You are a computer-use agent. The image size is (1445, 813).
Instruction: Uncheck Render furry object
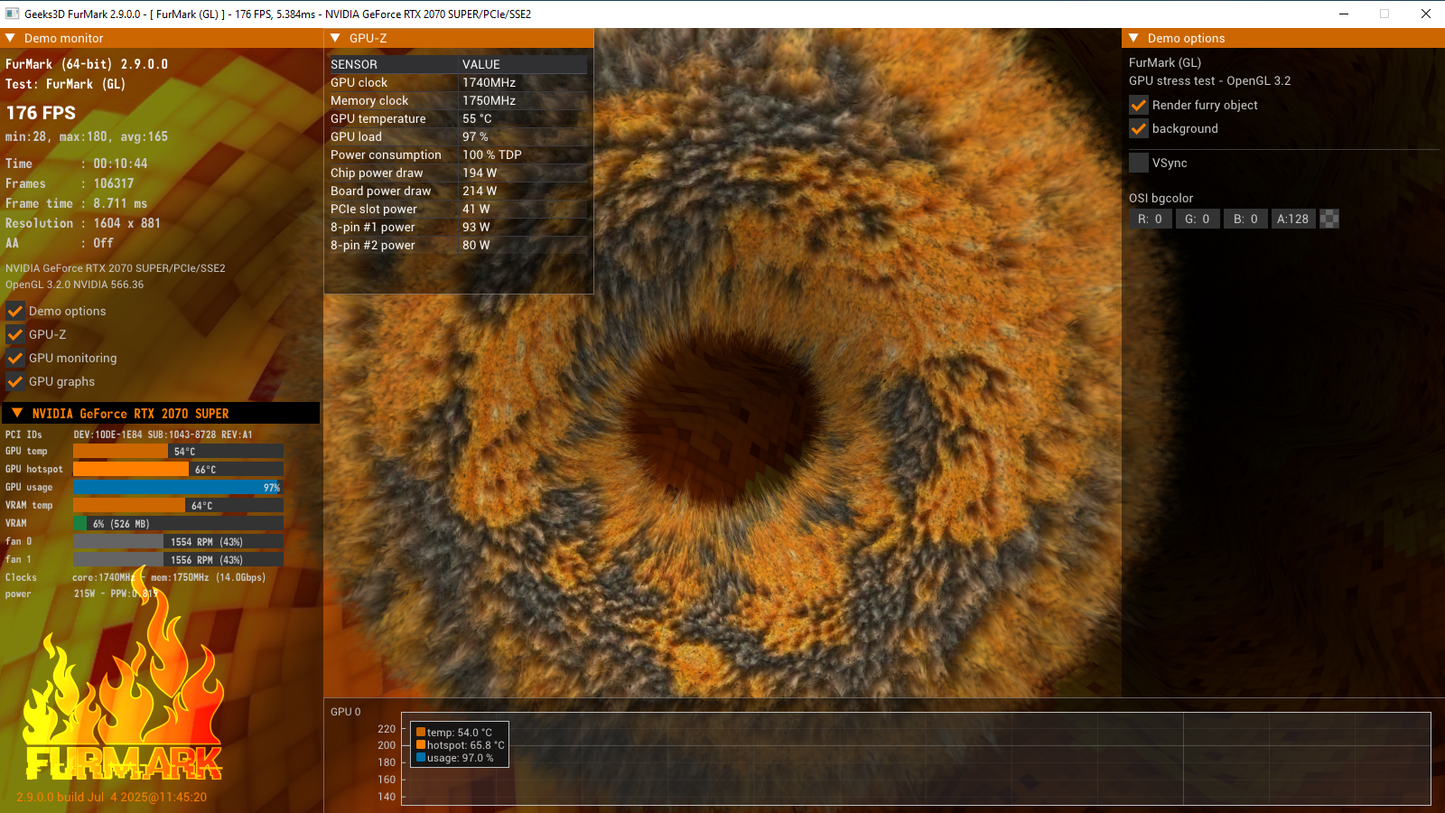click(1138, 105)
